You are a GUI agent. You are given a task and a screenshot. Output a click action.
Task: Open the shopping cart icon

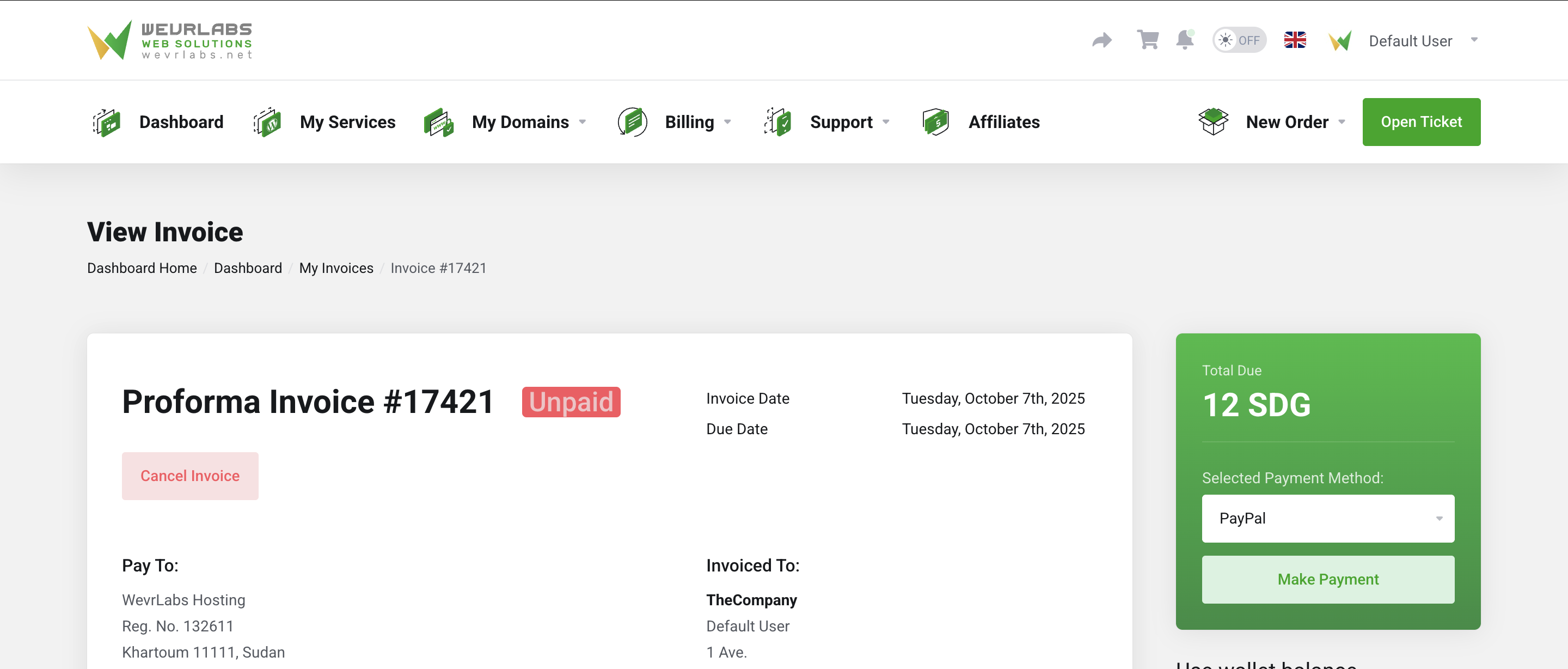pyautogui.click(x=1147, y=40)
